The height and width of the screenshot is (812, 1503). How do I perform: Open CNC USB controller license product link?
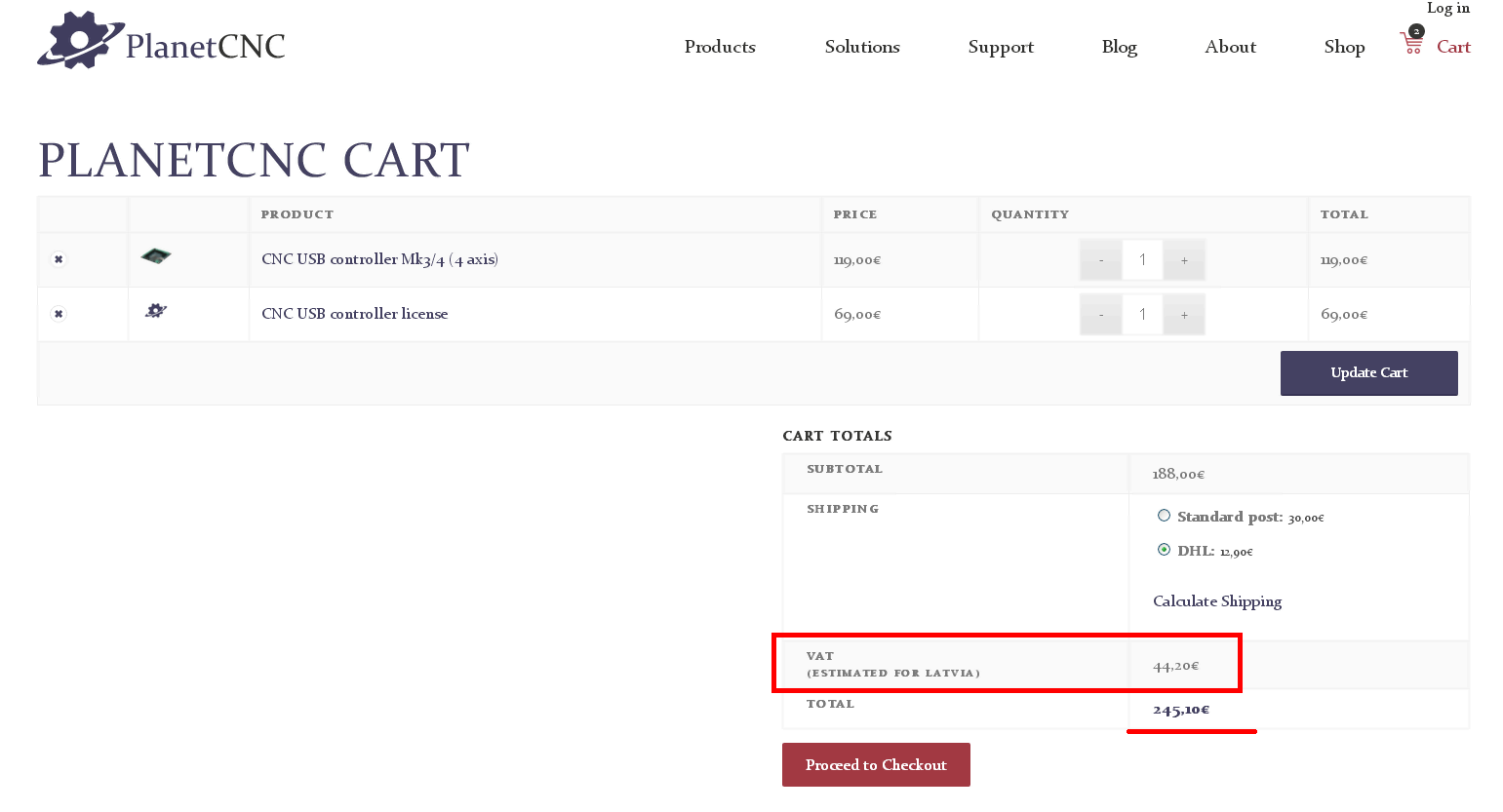point(355,314)
